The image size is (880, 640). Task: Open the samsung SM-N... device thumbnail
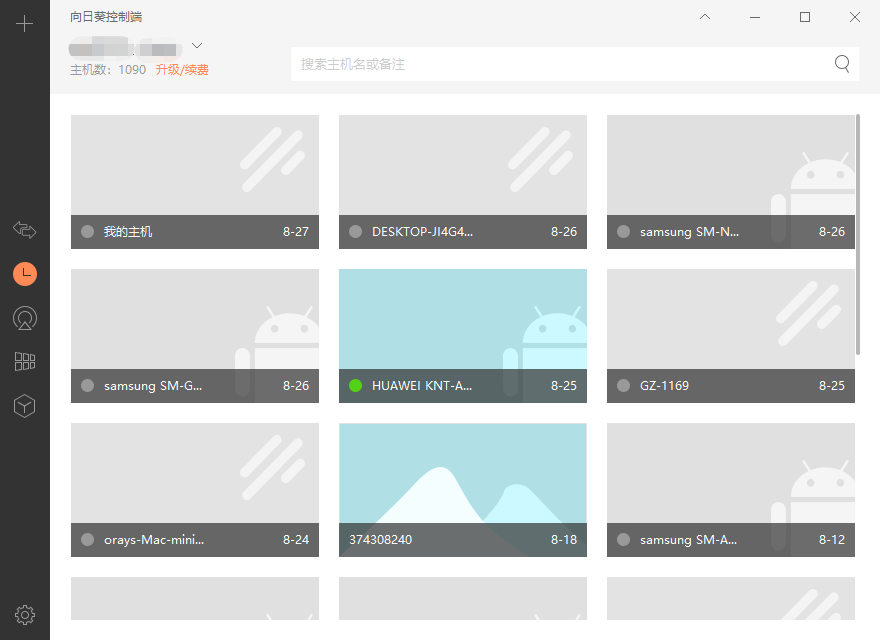[x=731, y=182]
